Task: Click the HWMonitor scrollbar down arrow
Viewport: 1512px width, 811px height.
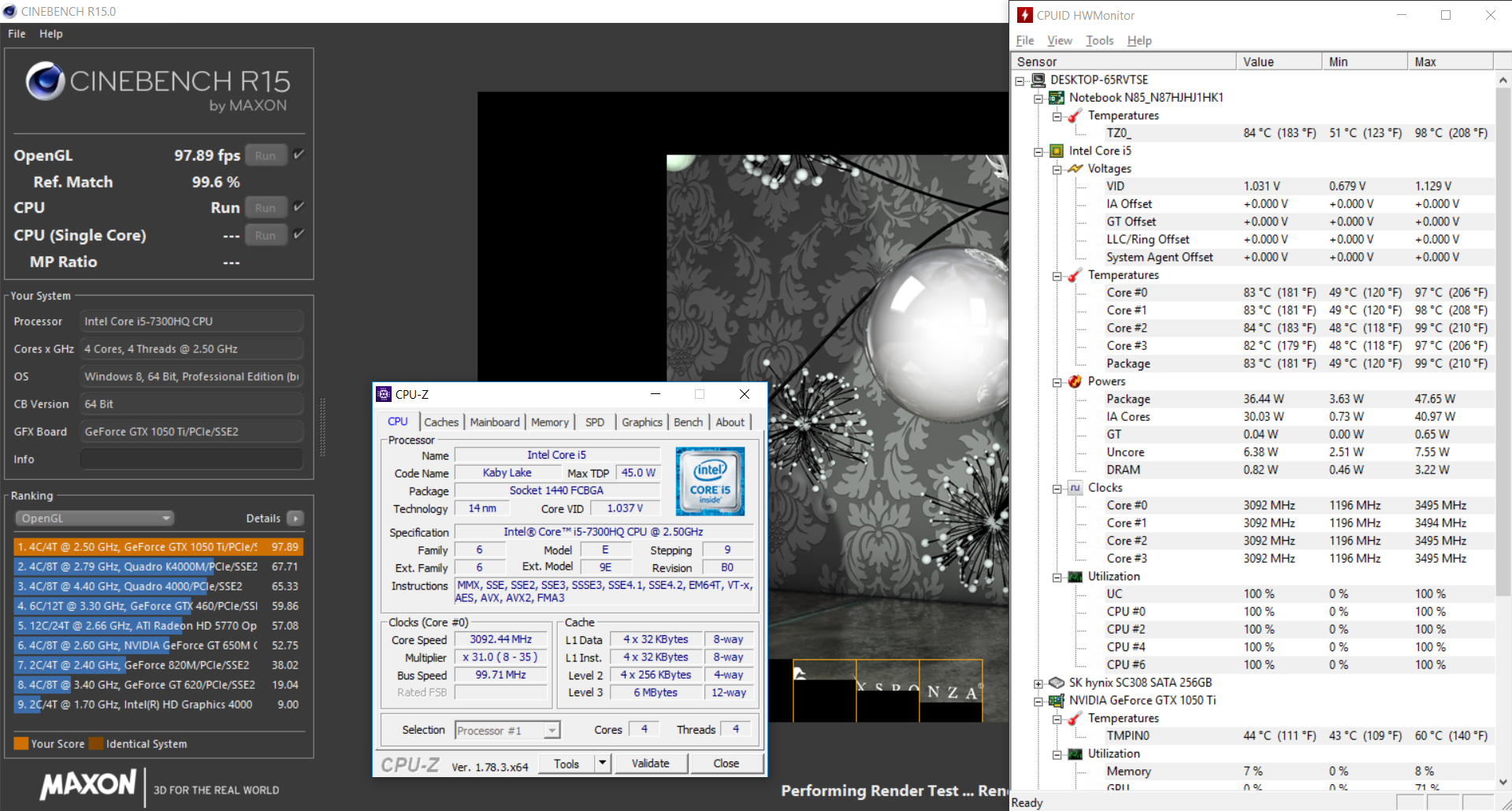Action: pyautogui.click(x=1503, y=782)
